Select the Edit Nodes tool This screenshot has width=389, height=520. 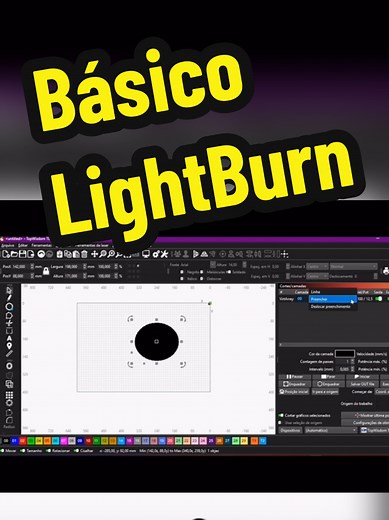tap(9, 323)
